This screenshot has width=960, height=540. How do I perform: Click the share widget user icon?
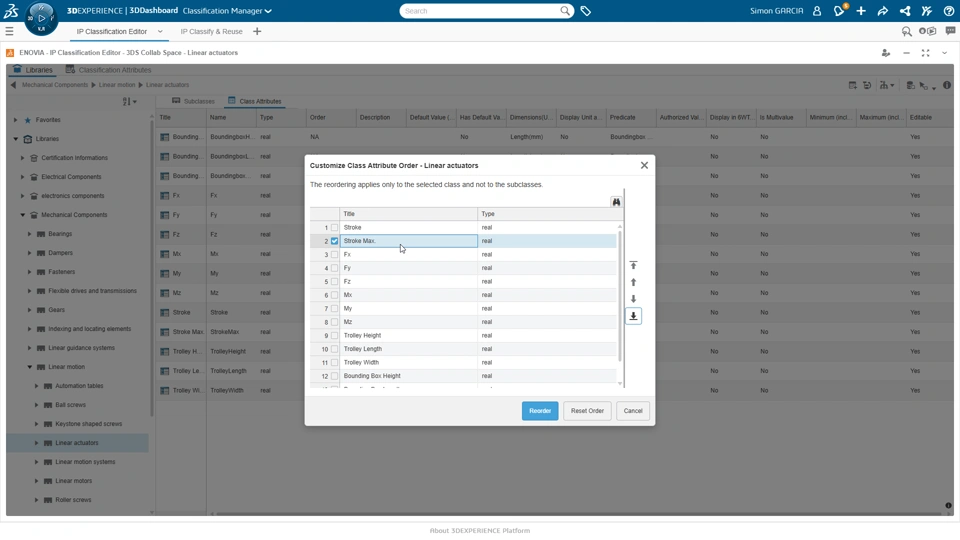coord(886,53)
